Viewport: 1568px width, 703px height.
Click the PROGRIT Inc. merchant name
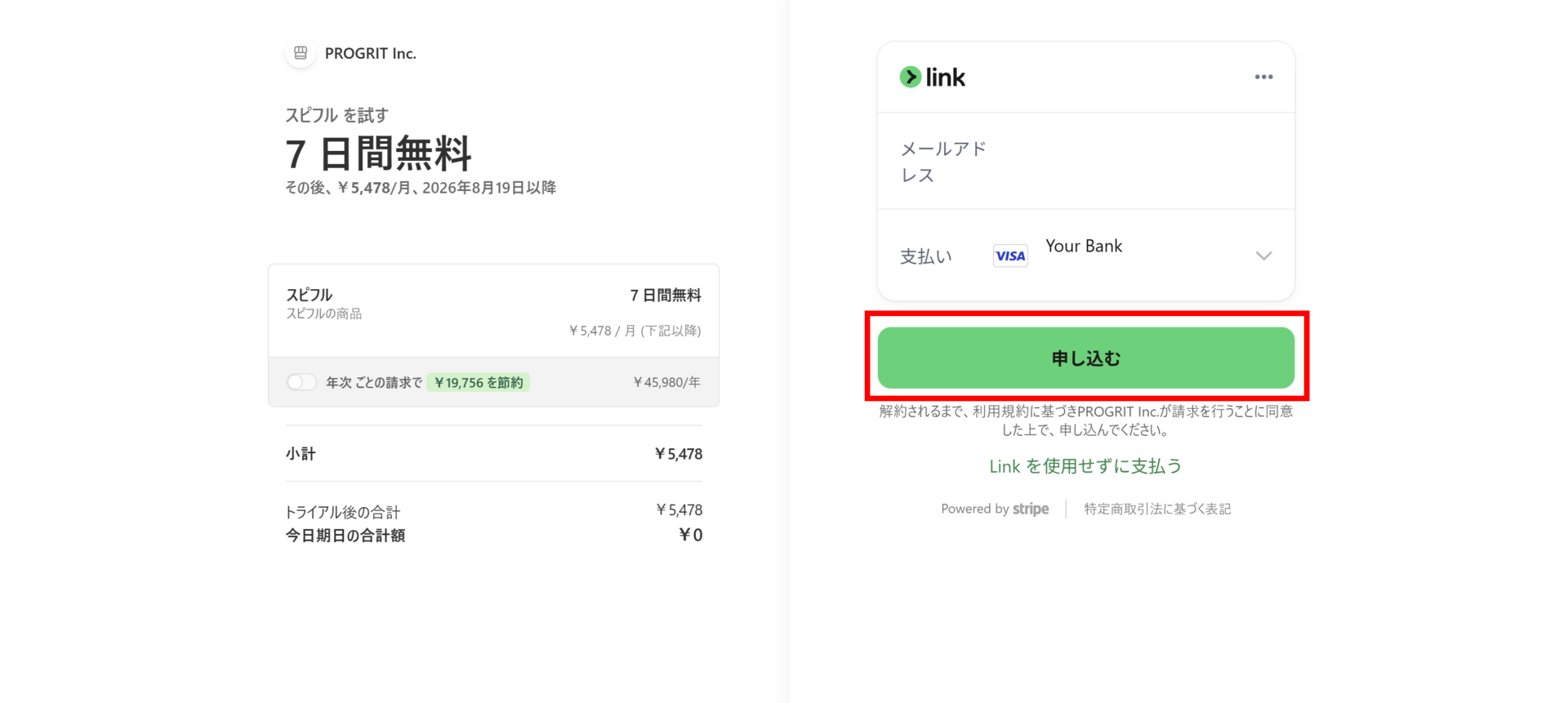(x=371, y=53)
